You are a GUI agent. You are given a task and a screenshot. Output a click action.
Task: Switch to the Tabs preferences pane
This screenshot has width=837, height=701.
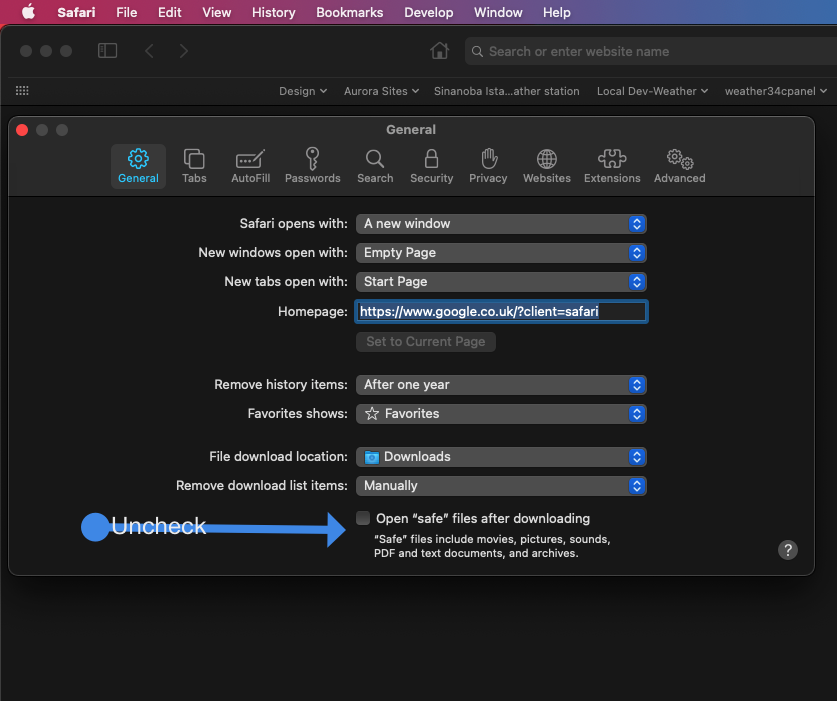pos(194,167)
